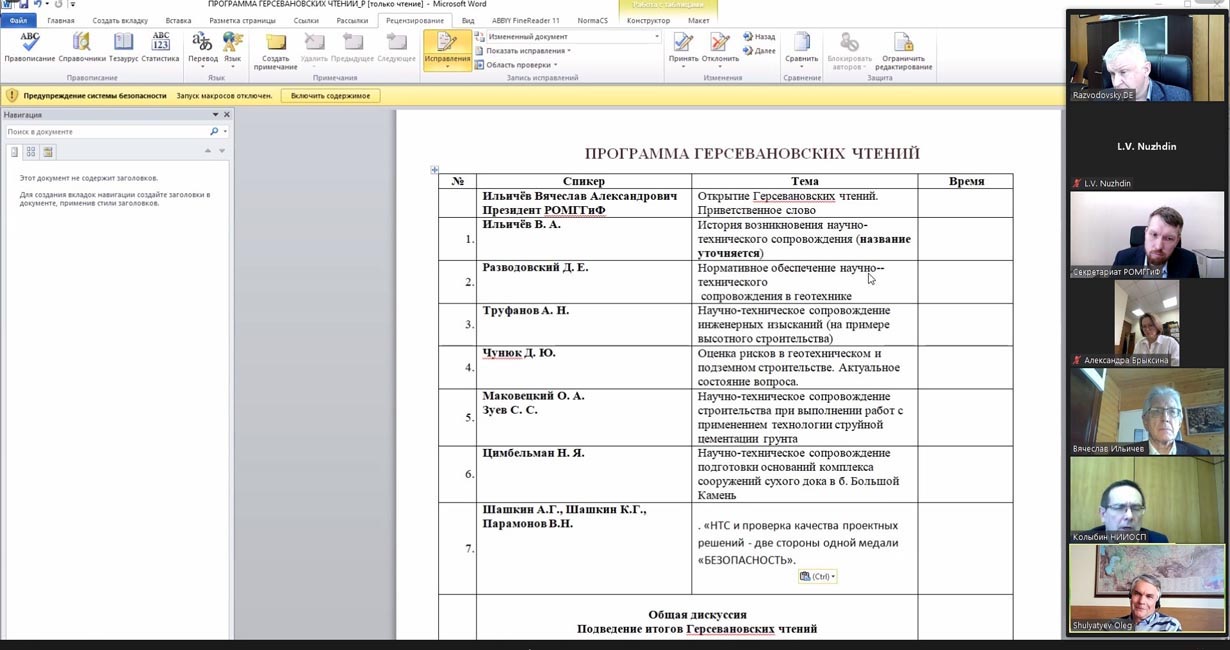Click the Отклонить reject change icon

pyautogui.click(x=720, y=42)
